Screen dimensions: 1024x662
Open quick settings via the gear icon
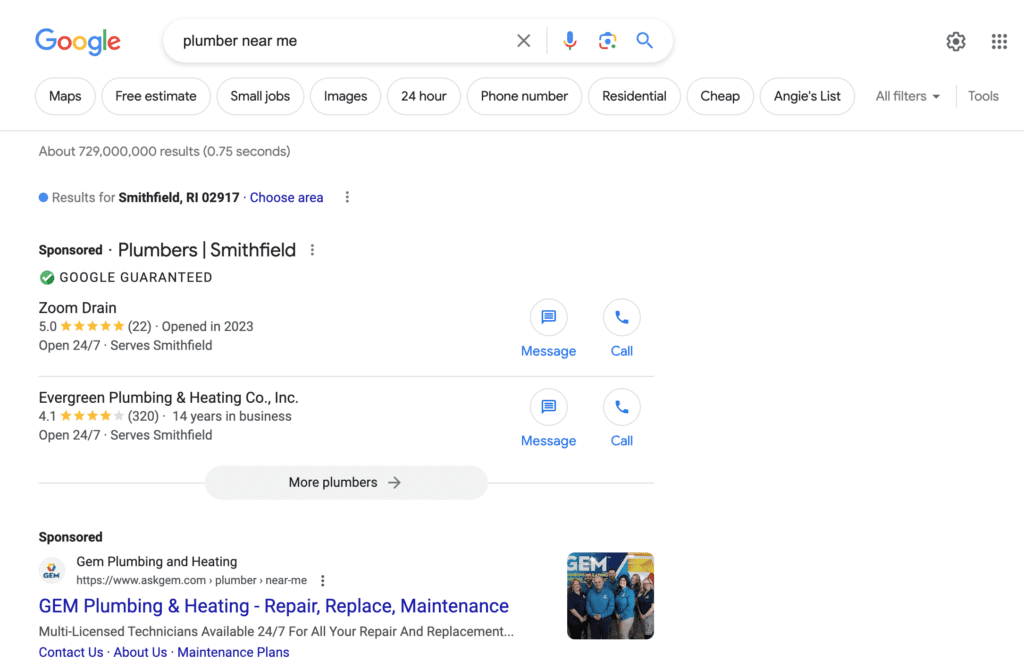(x=955, y=41)
